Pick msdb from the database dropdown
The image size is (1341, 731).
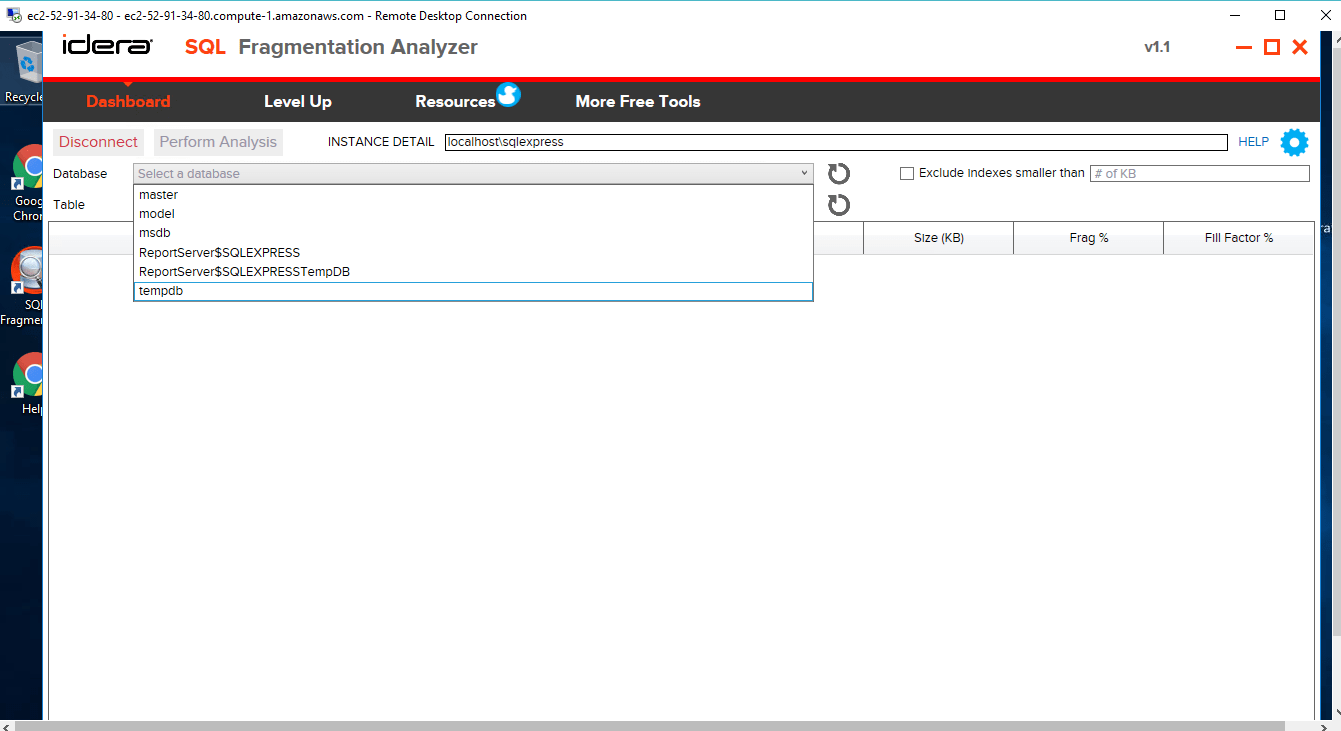coord(155,233)
